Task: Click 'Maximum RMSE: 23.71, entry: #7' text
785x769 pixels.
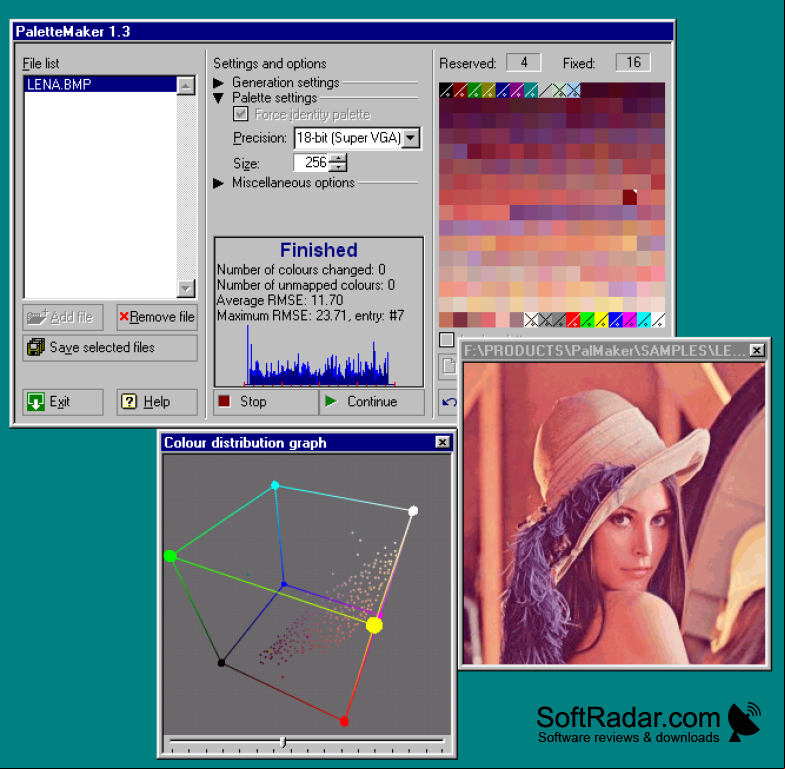Action: point(310,316)
